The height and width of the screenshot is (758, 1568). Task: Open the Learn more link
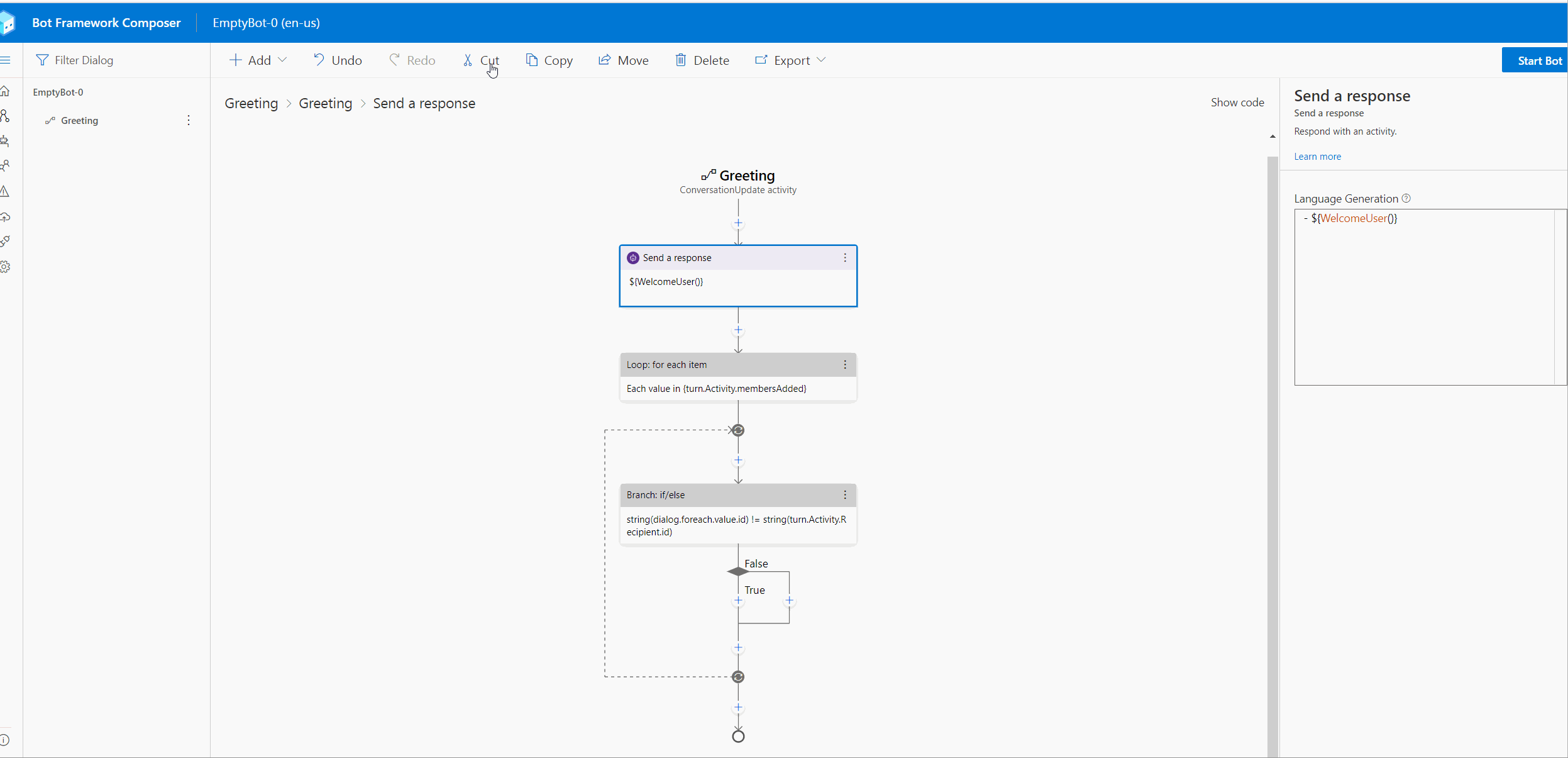click(1317, 157)
